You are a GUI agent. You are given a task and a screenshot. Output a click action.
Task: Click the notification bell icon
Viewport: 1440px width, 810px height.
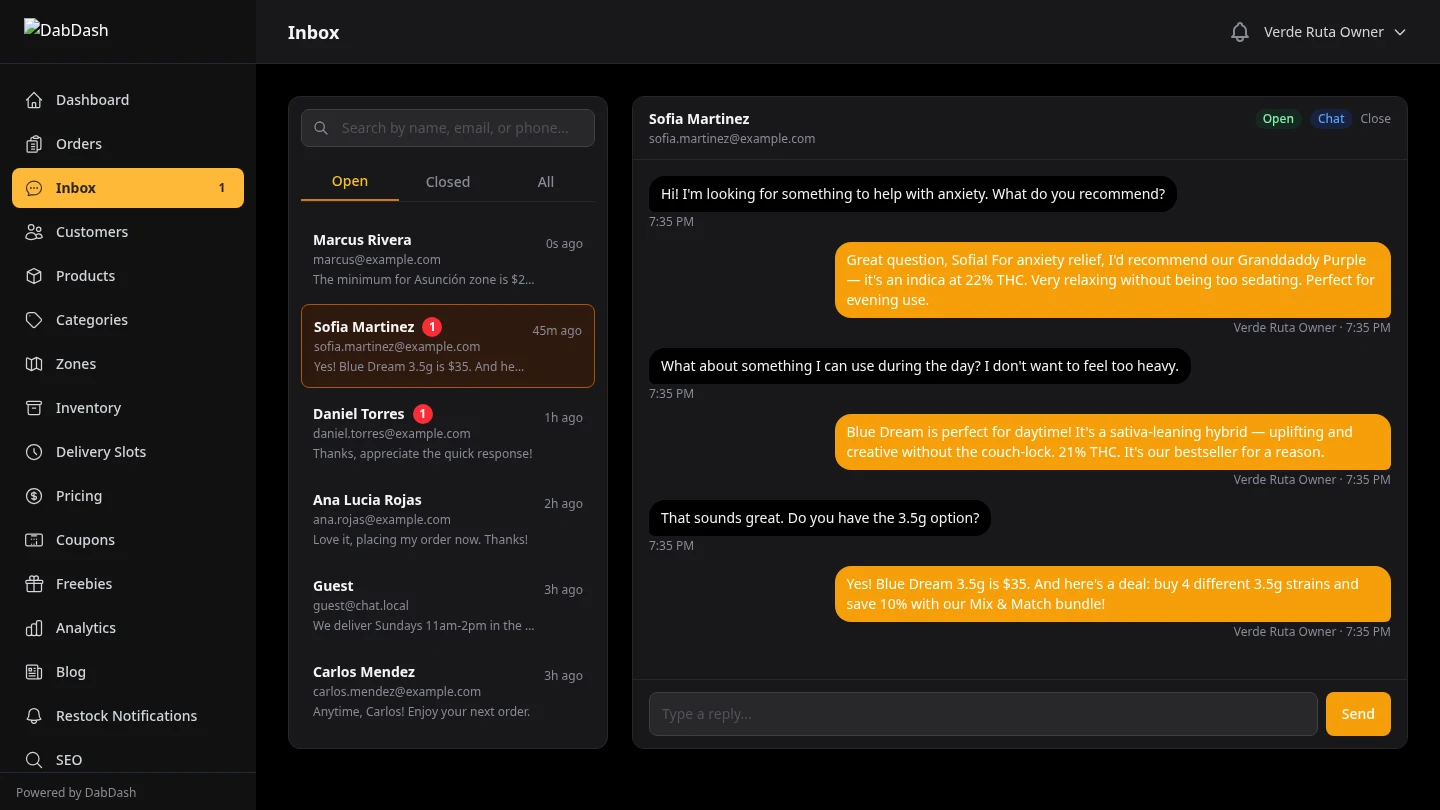(1239, 31)
